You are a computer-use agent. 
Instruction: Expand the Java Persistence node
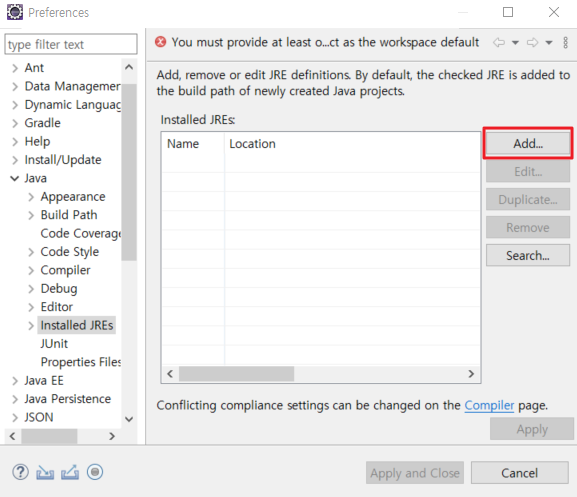click(15, 399)
